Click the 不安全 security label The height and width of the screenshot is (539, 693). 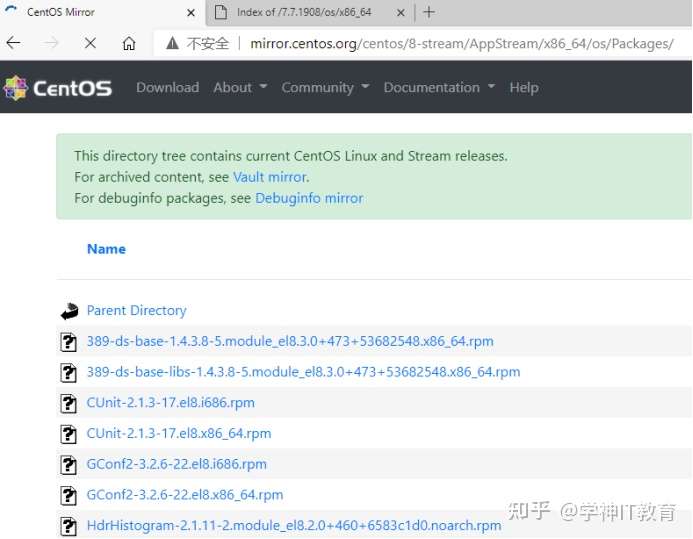pos(207,43)
